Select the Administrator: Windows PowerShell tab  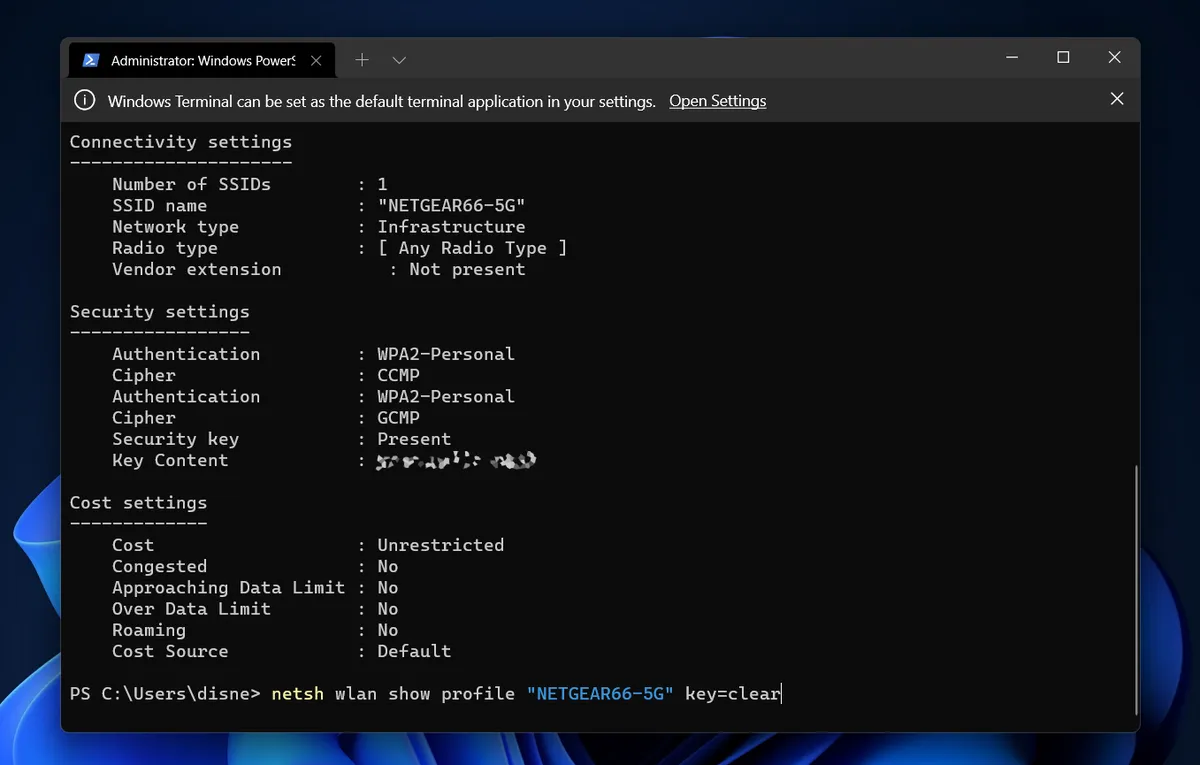[x=202, y=61]
